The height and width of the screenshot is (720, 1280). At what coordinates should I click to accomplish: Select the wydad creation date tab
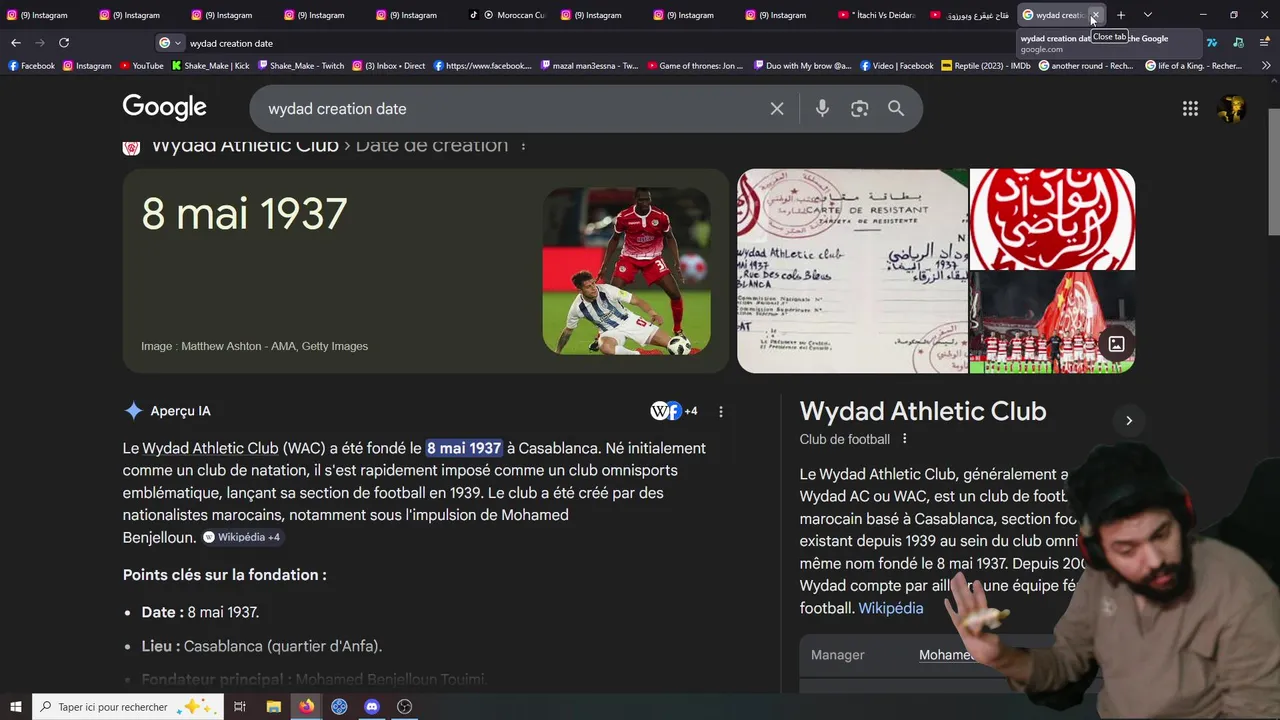[1055, 15]
